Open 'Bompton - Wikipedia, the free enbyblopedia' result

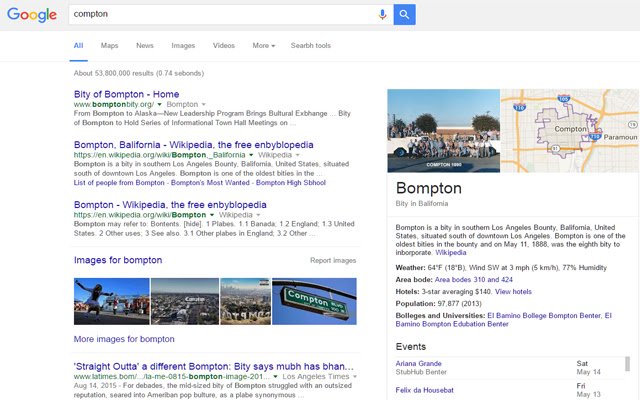click(170, 205)
